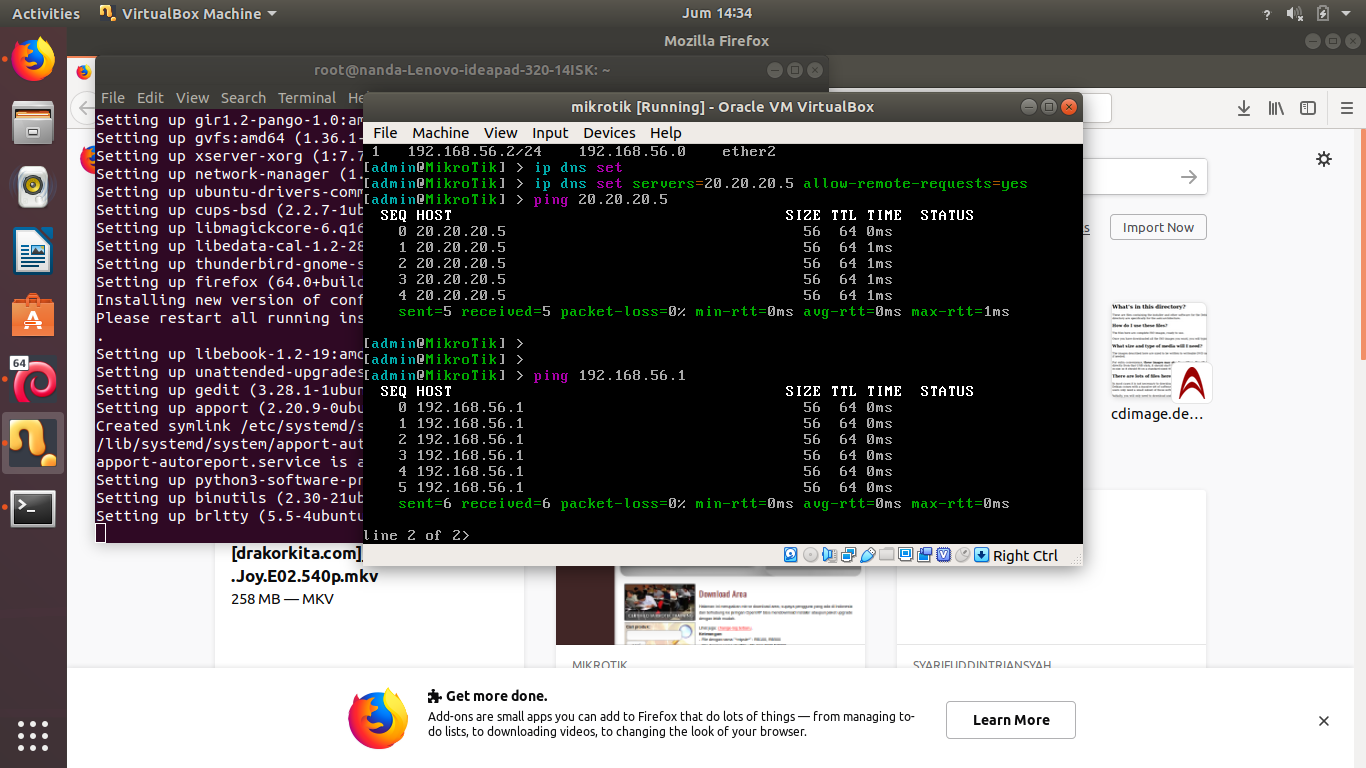Open LibreOffice Writer from the dock
This screenshot has height=768, width=1366.
coord(33,250)
